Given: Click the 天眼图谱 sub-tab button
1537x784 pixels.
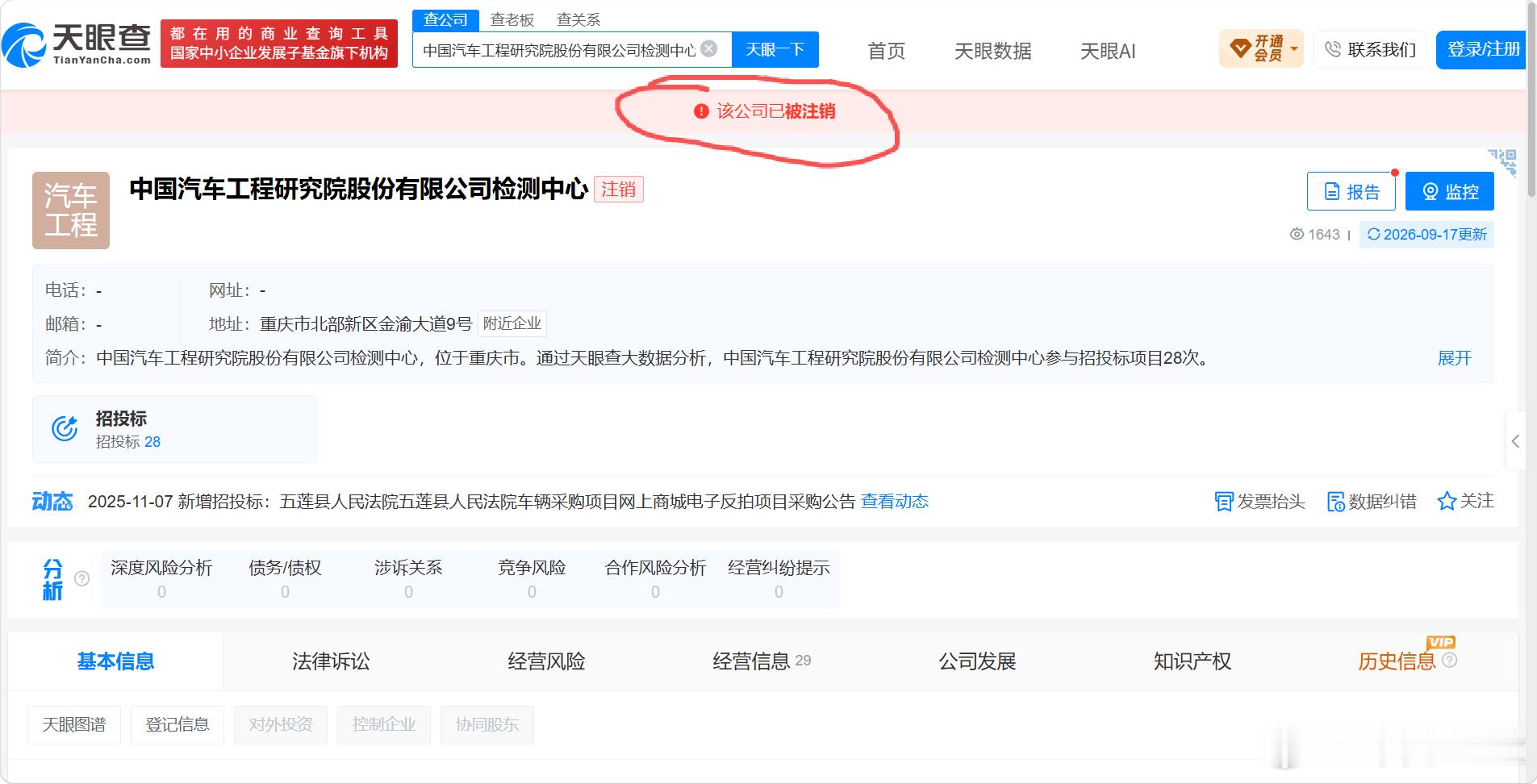Looking at the screenshot, I should point(74,724).
